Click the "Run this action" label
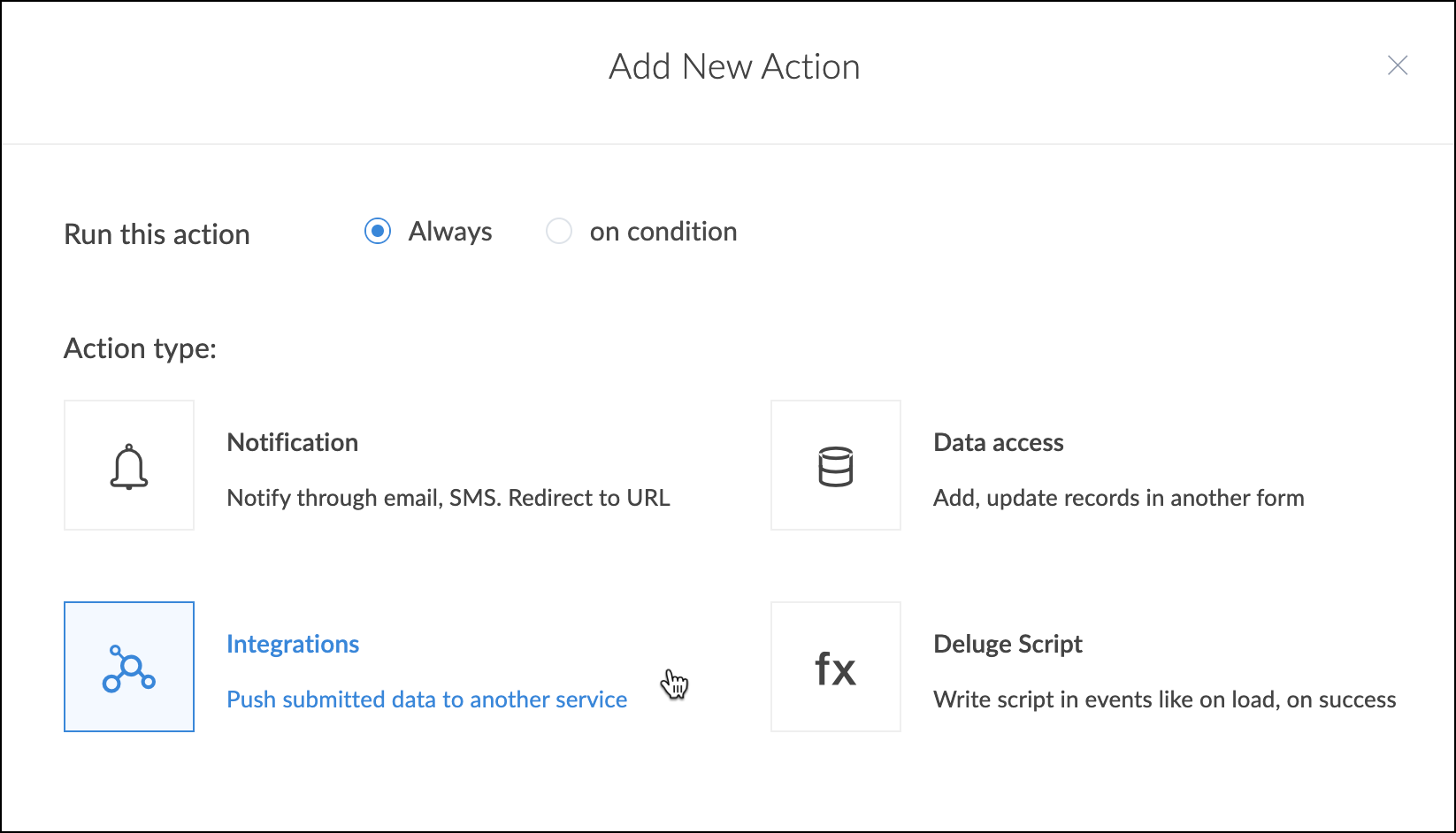Viewport: 1456px width, 833px height. [x=157, y=234]
